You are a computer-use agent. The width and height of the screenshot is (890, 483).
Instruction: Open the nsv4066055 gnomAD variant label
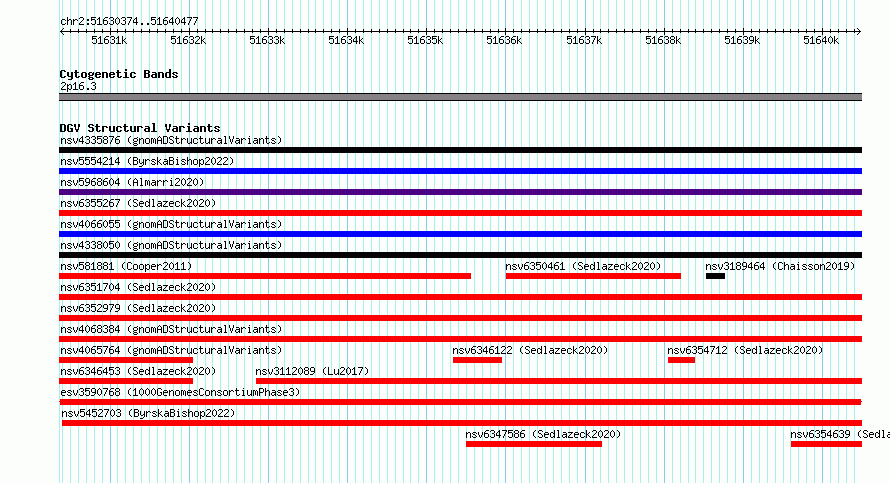171,224
